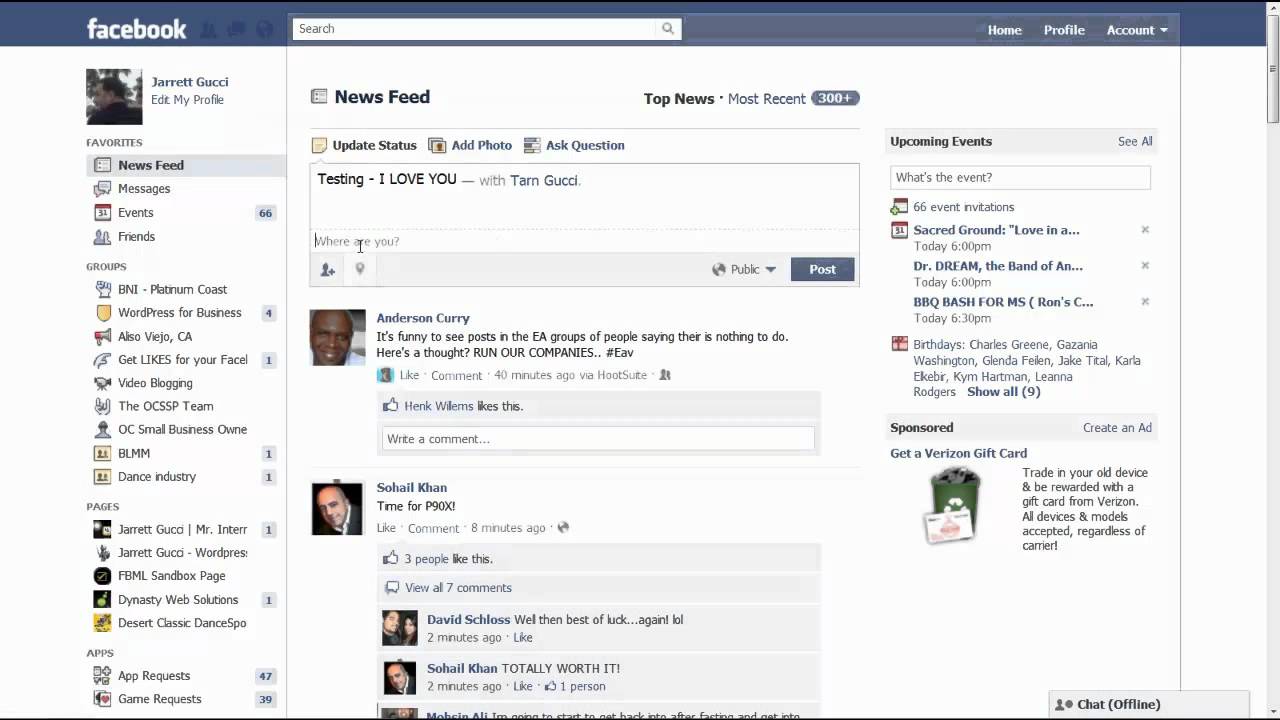Click the Verizon ad image
Viewport: 1280px width, 720px height.
coord(951,506)
